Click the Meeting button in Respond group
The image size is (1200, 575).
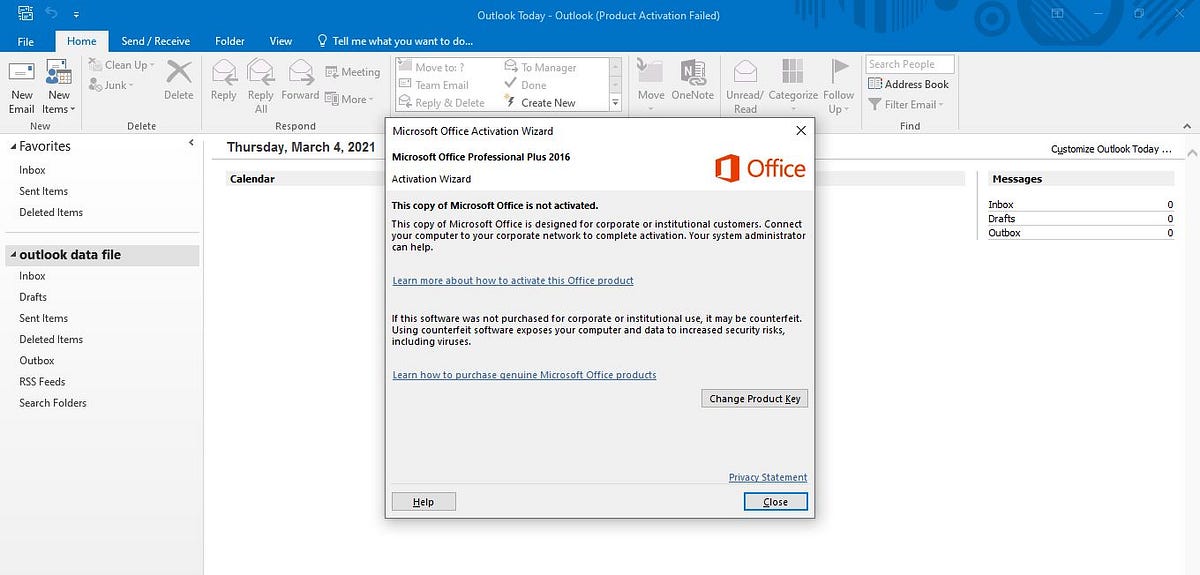353,72
